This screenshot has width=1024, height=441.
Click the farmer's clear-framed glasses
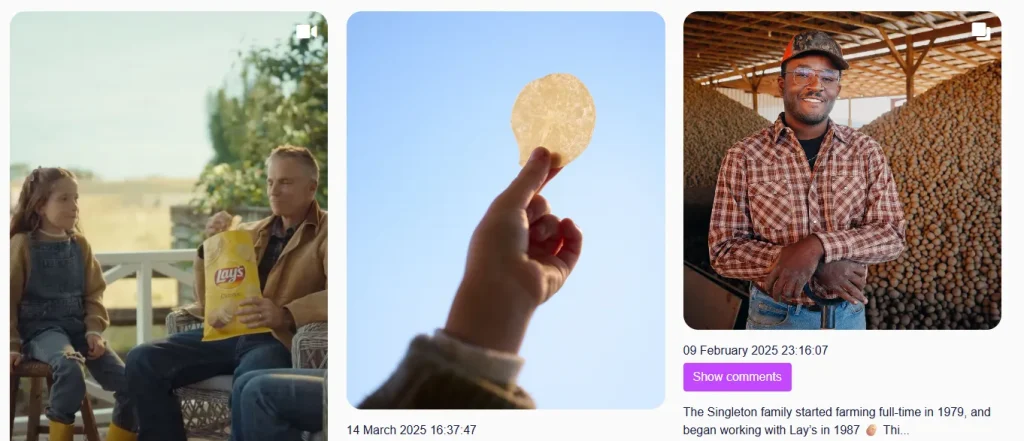click(x=812, y=77)
